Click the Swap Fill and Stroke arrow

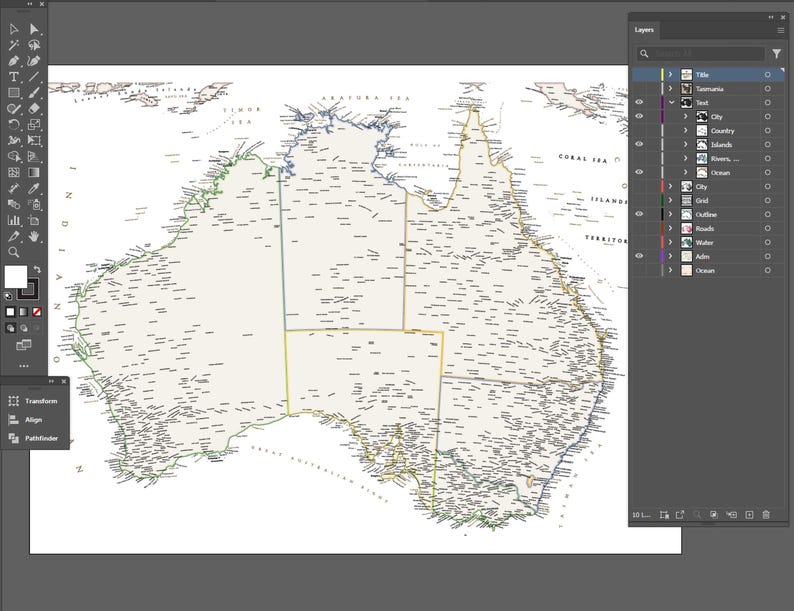coord(37,269)
